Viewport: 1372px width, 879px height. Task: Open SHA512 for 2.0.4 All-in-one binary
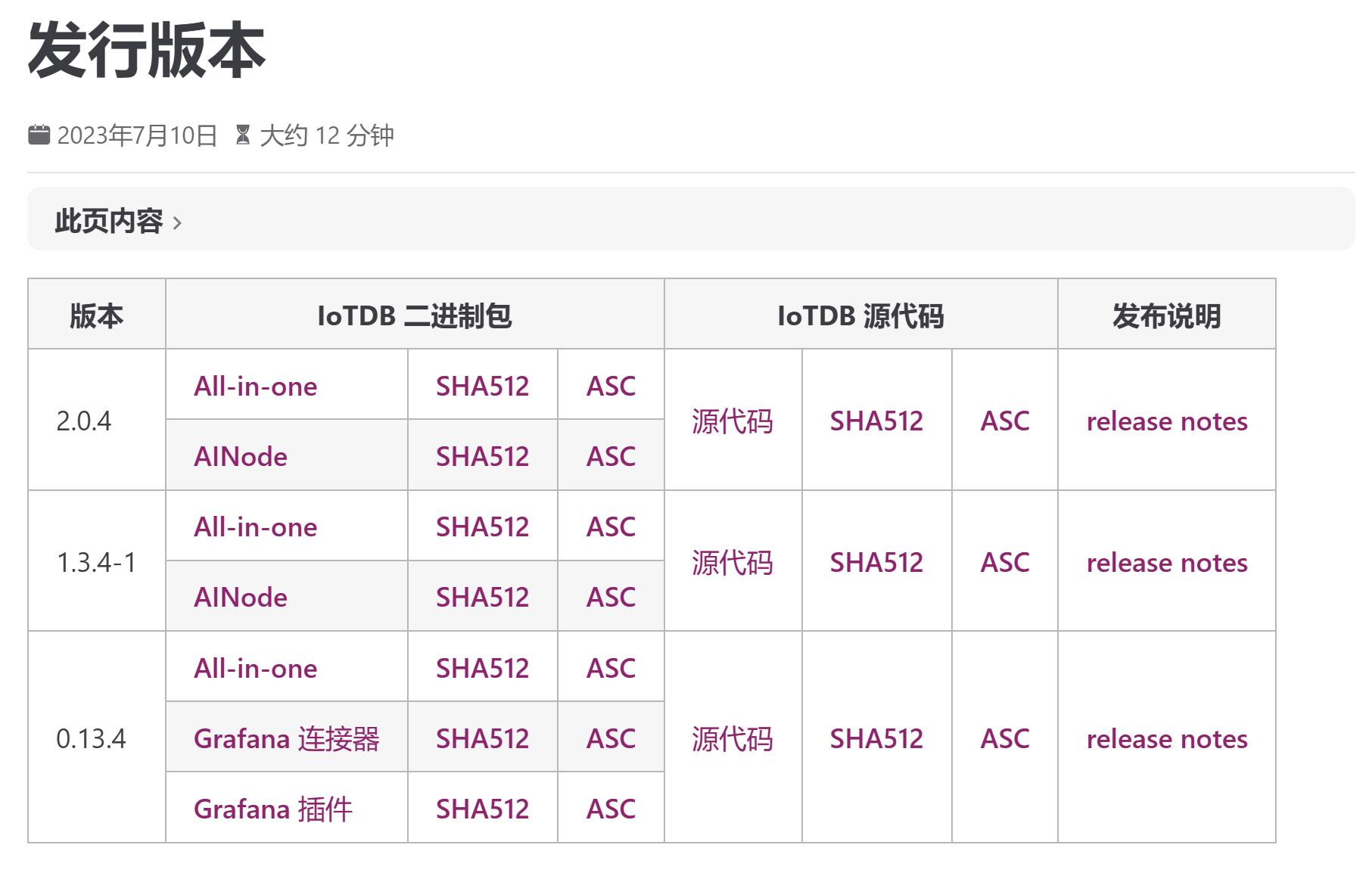tap(482, 387)
